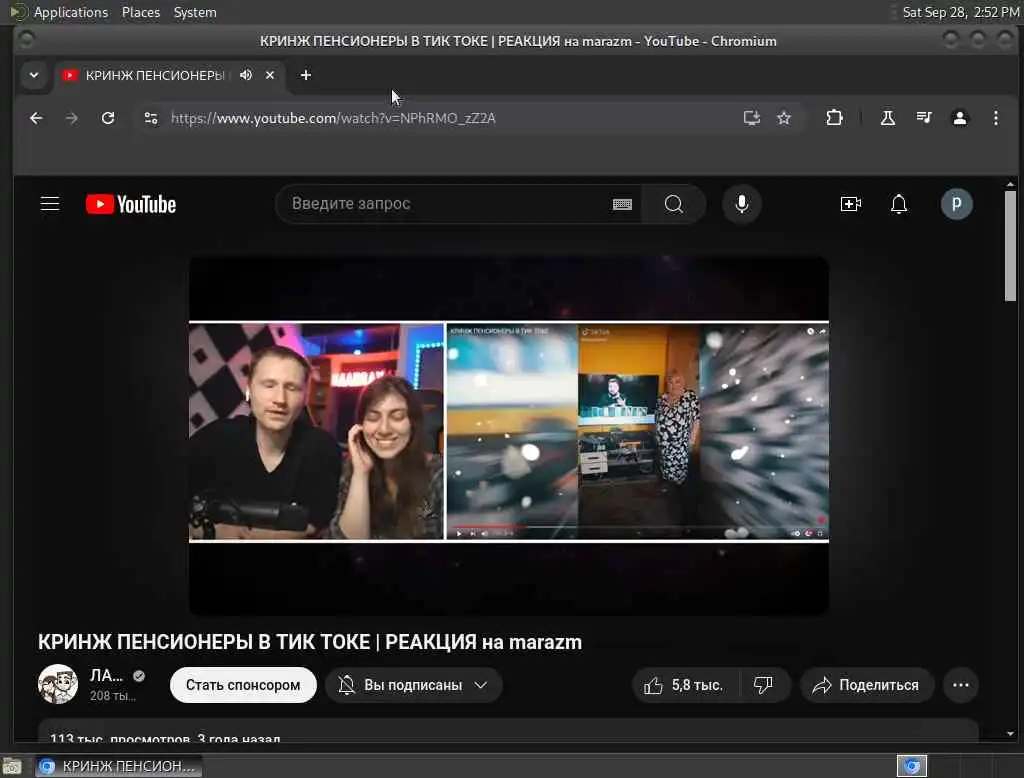Like the video (5,8 тыс.)
The height and width of the screenshot is (778, 1024).
[x=684, y=685]
